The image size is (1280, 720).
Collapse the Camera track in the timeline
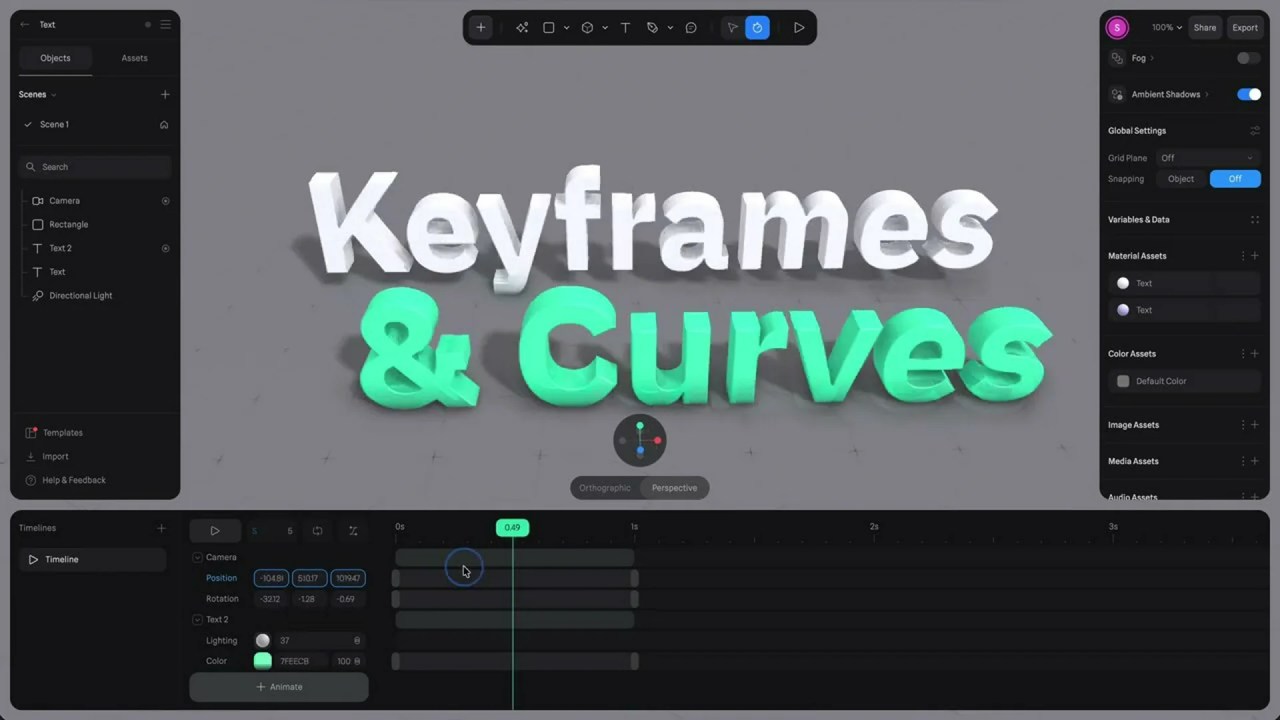[197, 557]
